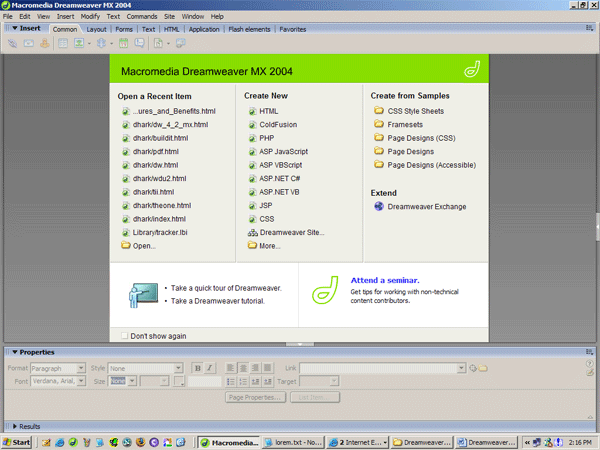Click the Properties panel options menu icon

click(x=590, y=352)
